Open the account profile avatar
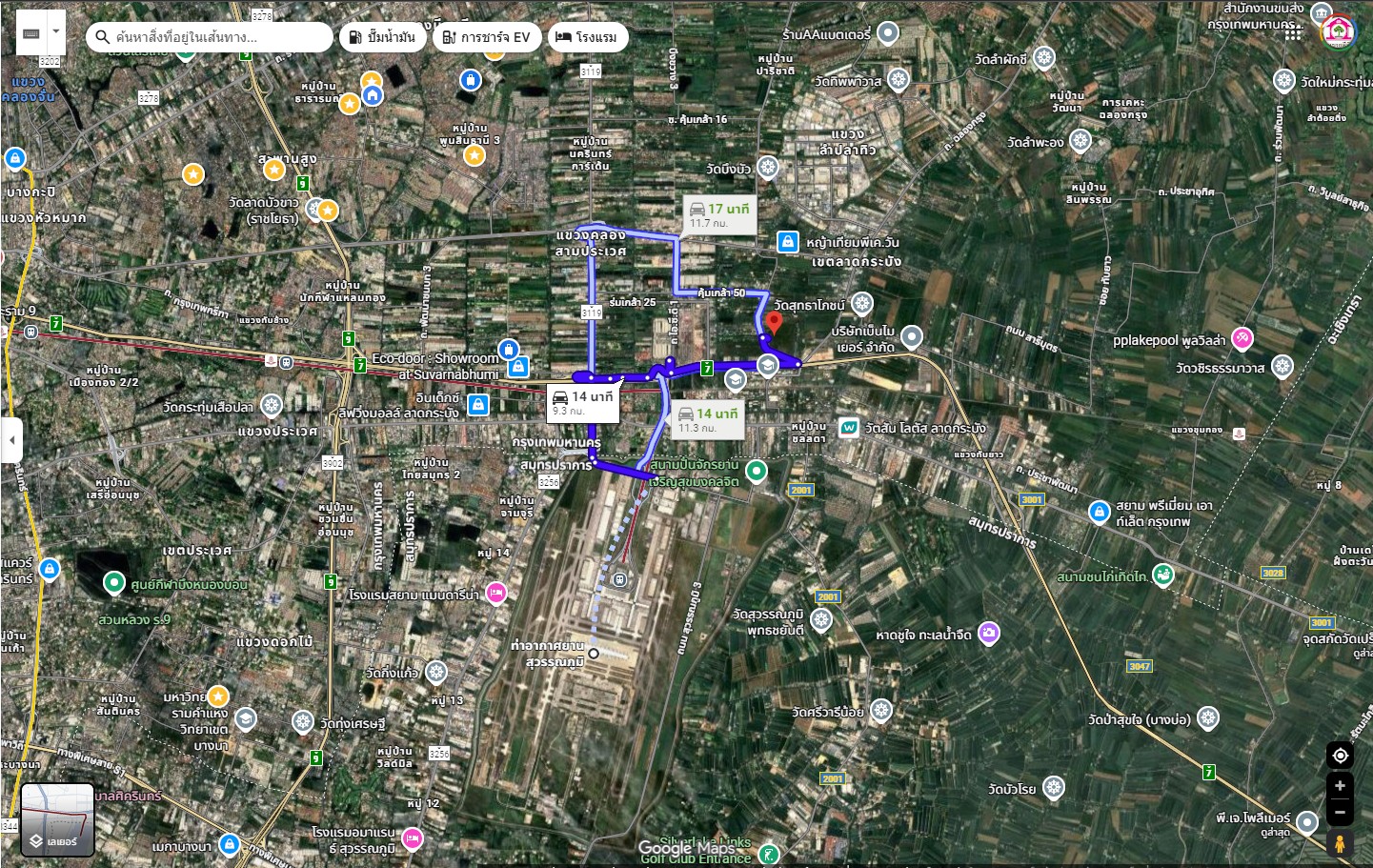1373x868 pixels. [x=1338, y=32]
